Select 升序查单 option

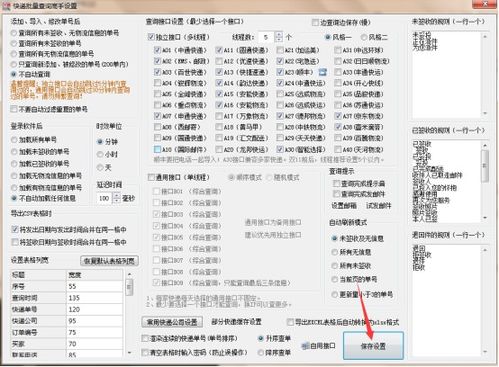[x=261, y=338]
